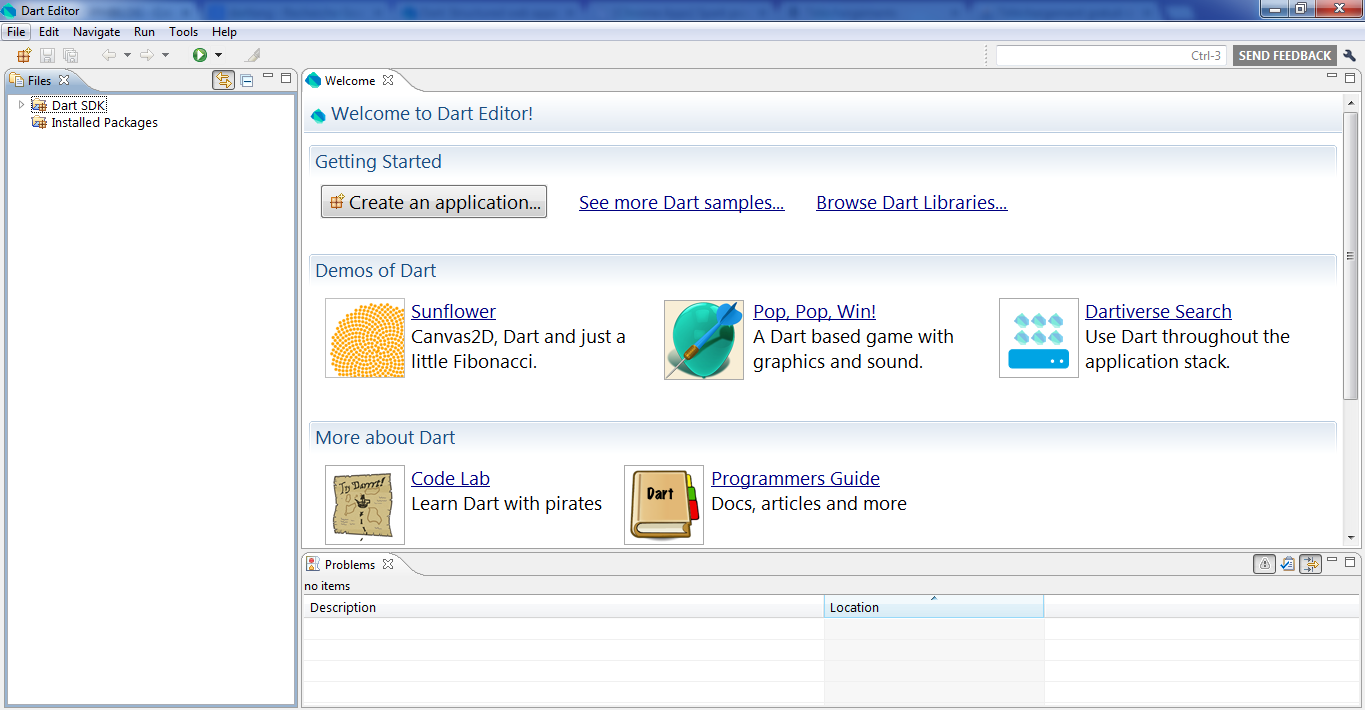
Task: Maximize the Welcome editor area
Action: pos(1350,77)
